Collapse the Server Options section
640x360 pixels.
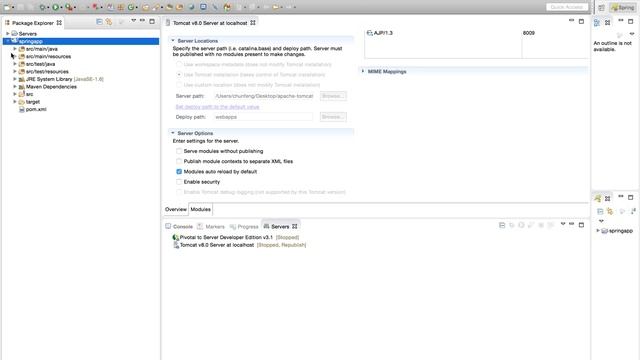pyautogui.click(x=173, y=133)
